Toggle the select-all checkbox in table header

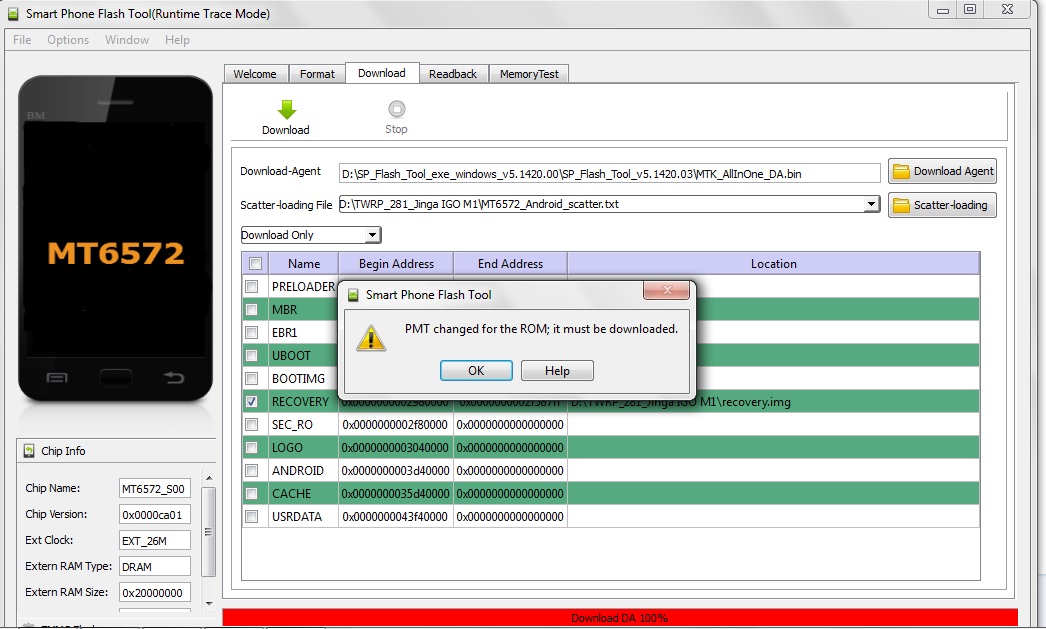coord(255,264)
